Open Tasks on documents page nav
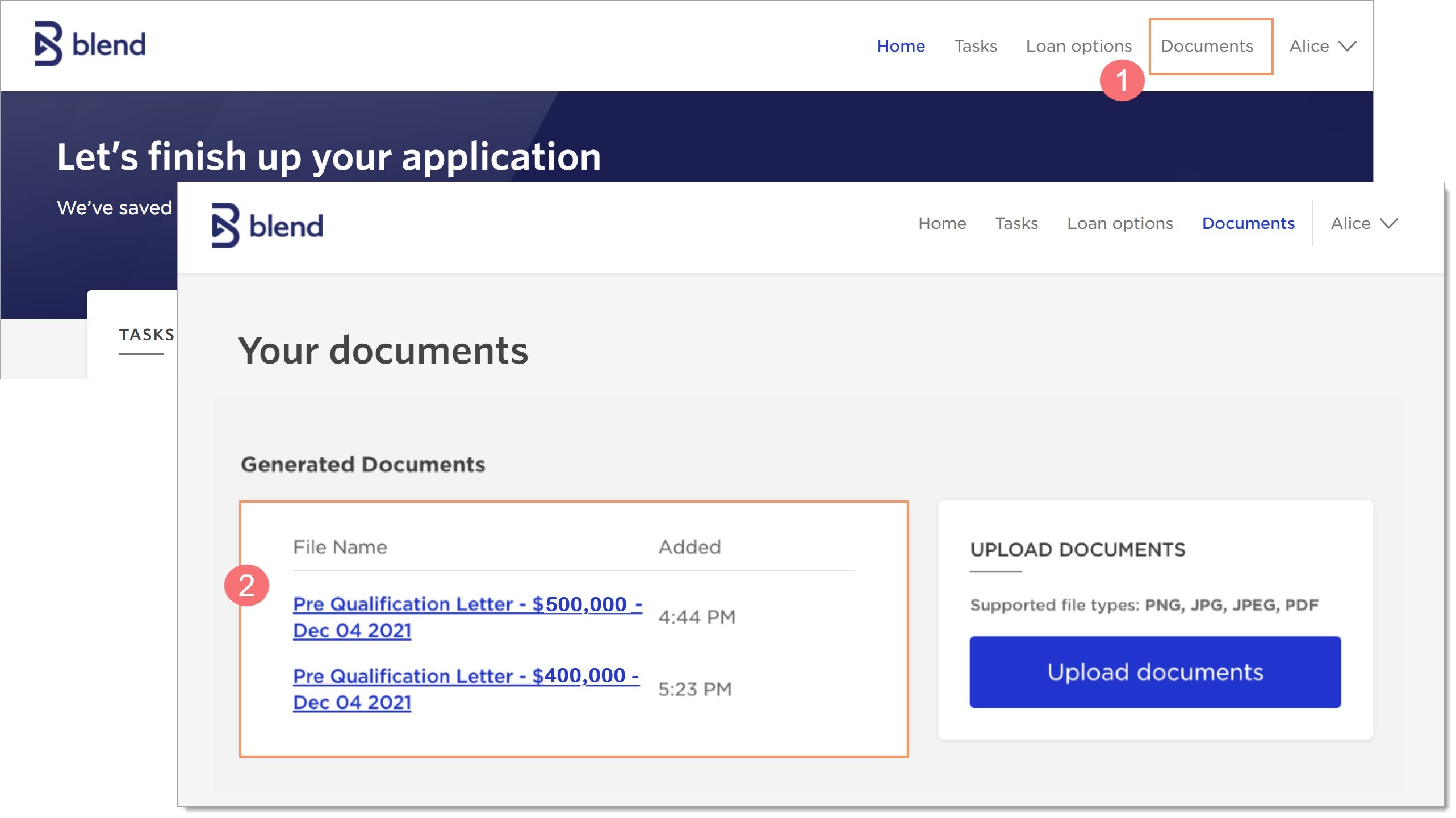 1016,223
